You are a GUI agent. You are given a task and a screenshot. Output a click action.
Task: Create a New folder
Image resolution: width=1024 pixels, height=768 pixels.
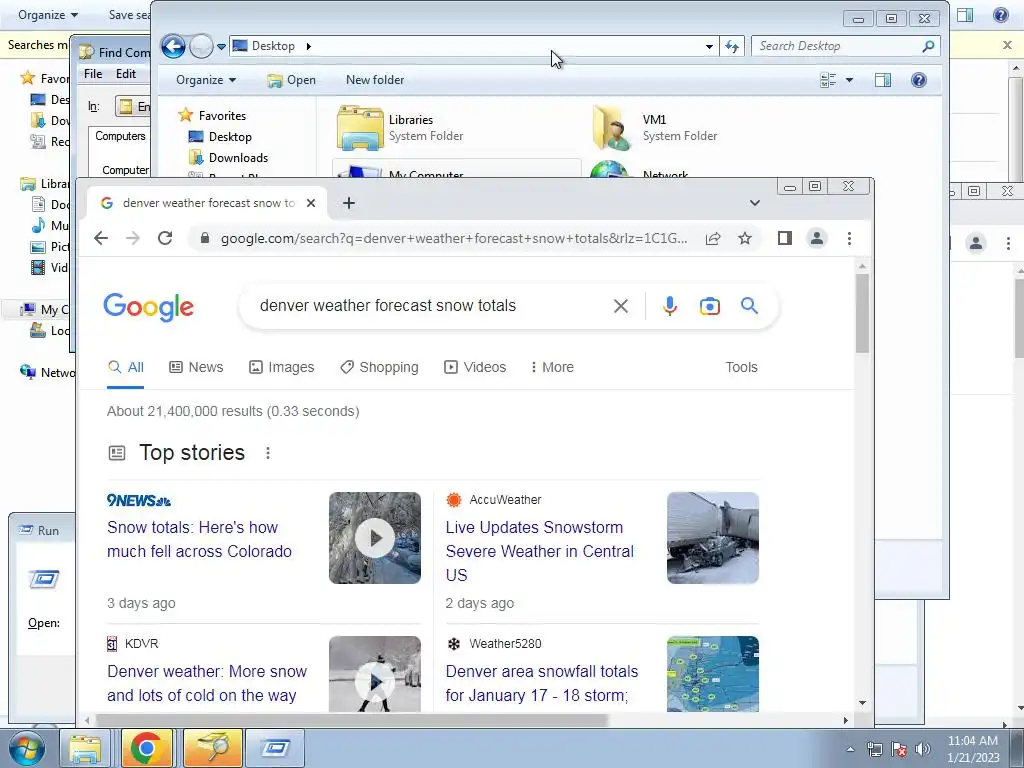pyautogui.click(x=375, y=80)
